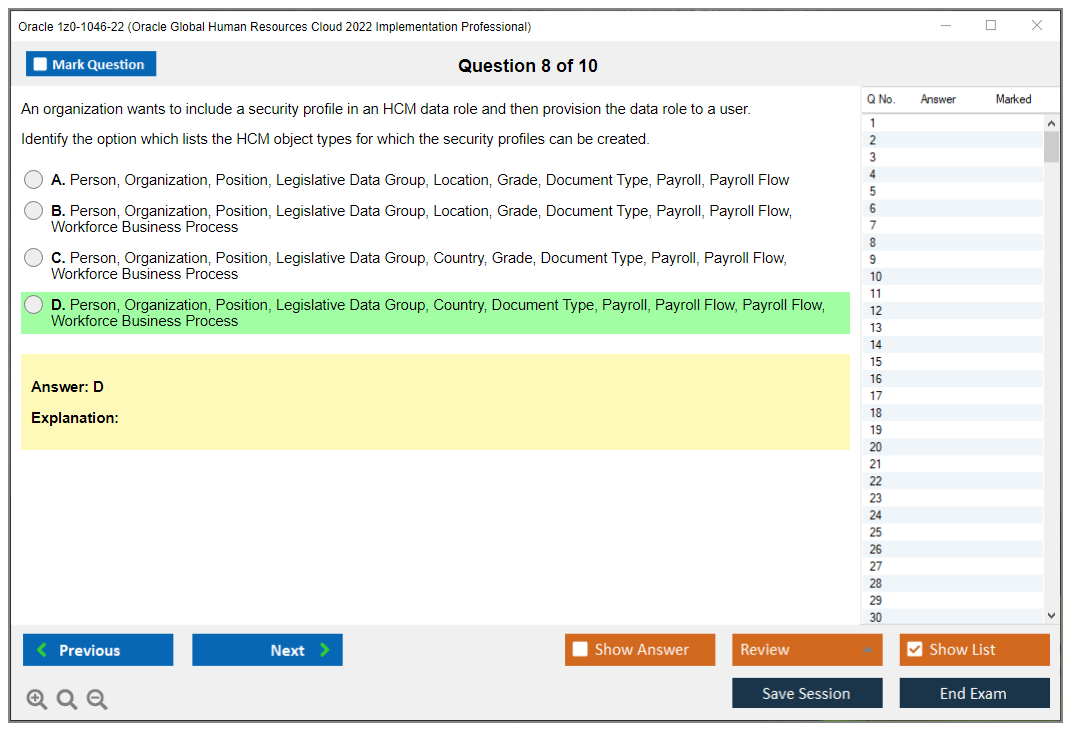This screenshot has height=735, width=1075.
Task: Click the checkbox icon inside Mark Question
Action: point(39,63)
